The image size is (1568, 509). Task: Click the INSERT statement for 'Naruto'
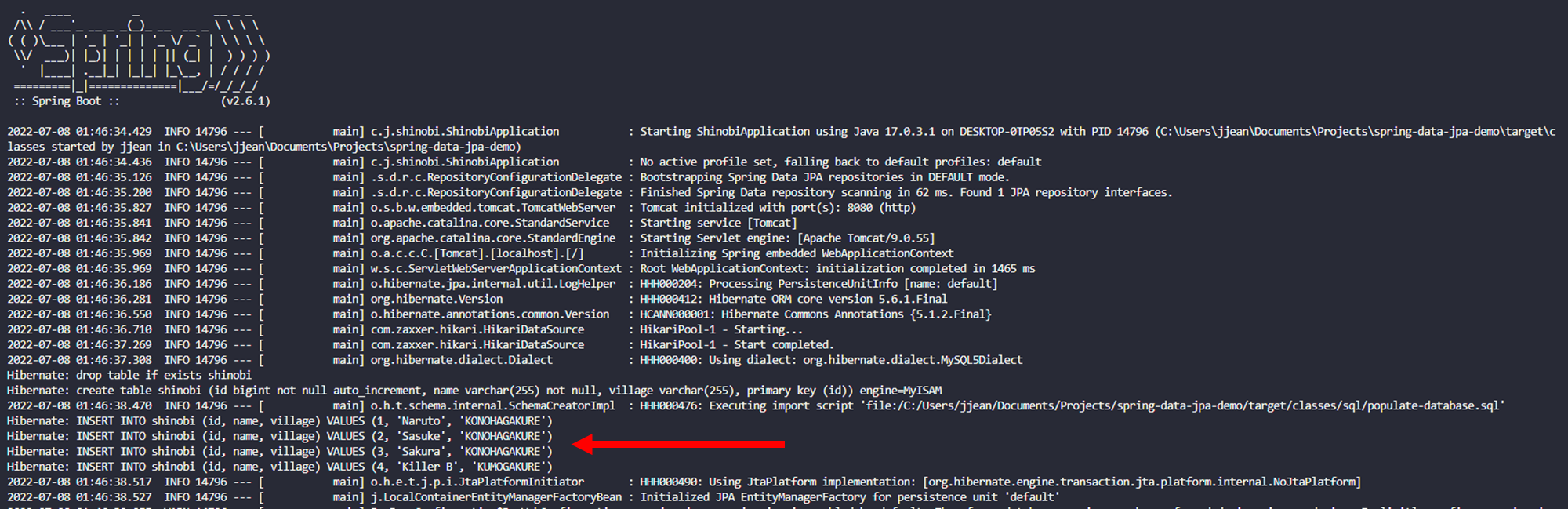279,421
